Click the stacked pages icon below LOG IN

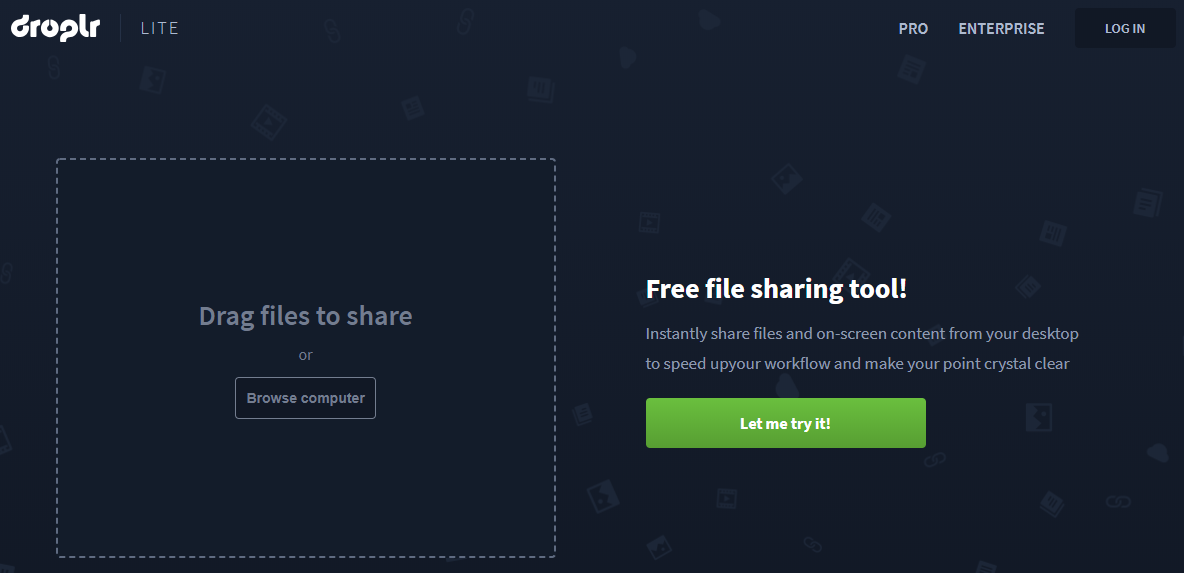[1148, 203]
